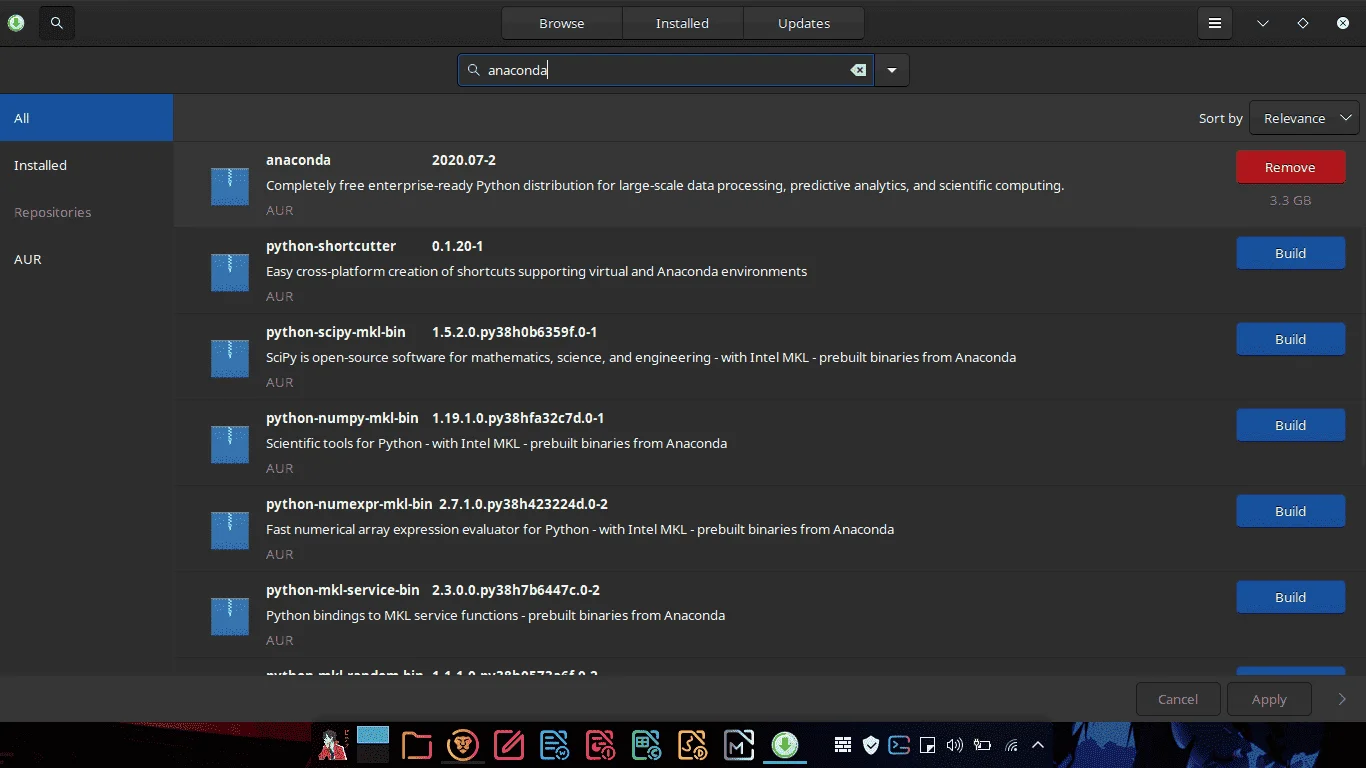Click the python-scipy-mkl-bin package icon
Viewport: 1366px width, 768px height.
(x=230, y=358)
